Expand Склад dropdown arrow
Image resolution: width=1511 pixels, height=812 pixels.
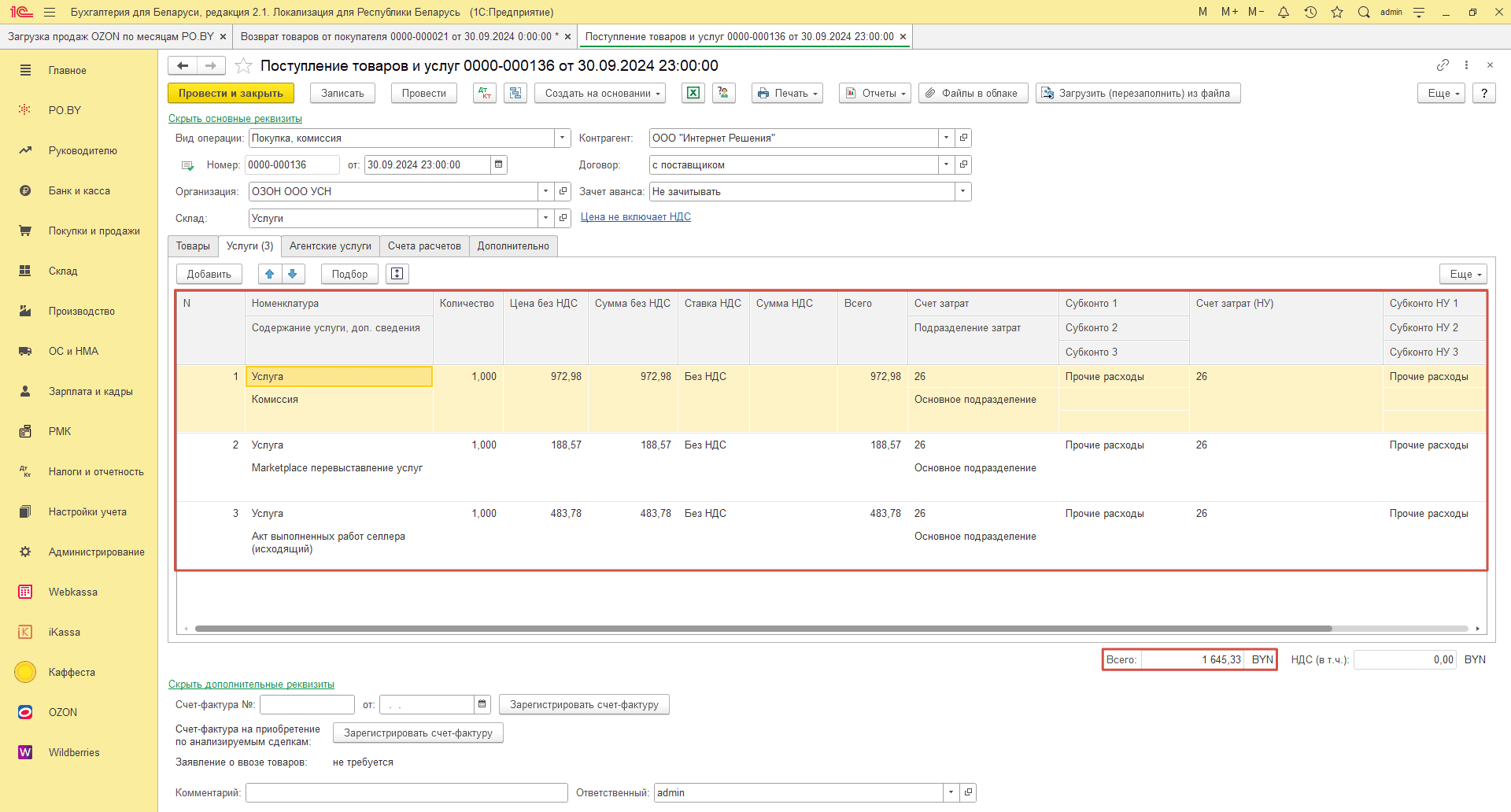(x=546, y=218)
